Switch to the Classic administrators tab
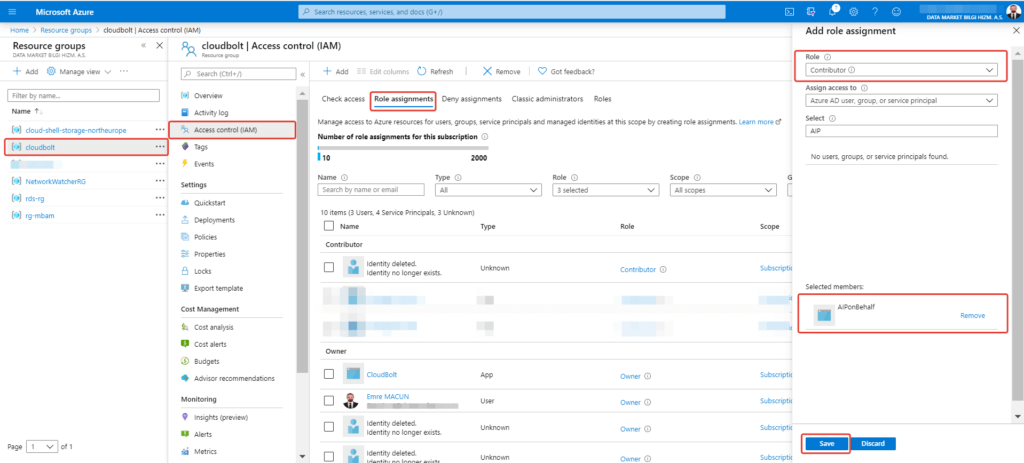The width and height of the screenshot is (1024, 463). click(547, 99)
